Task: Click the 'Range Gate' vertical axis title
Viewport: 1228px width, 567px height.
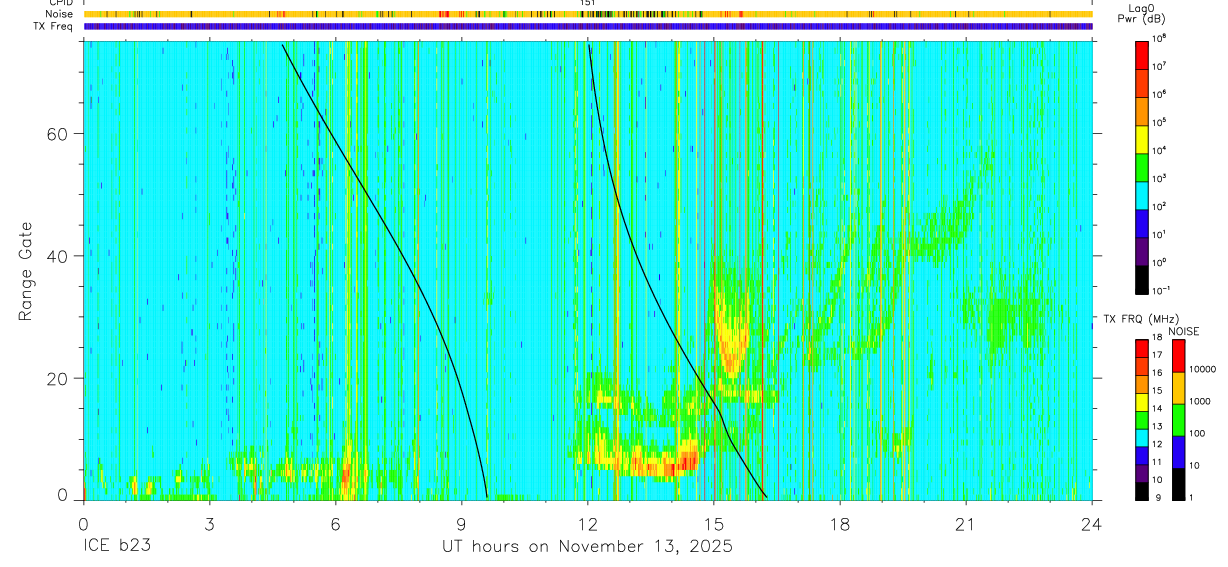Action: (26, 270)
